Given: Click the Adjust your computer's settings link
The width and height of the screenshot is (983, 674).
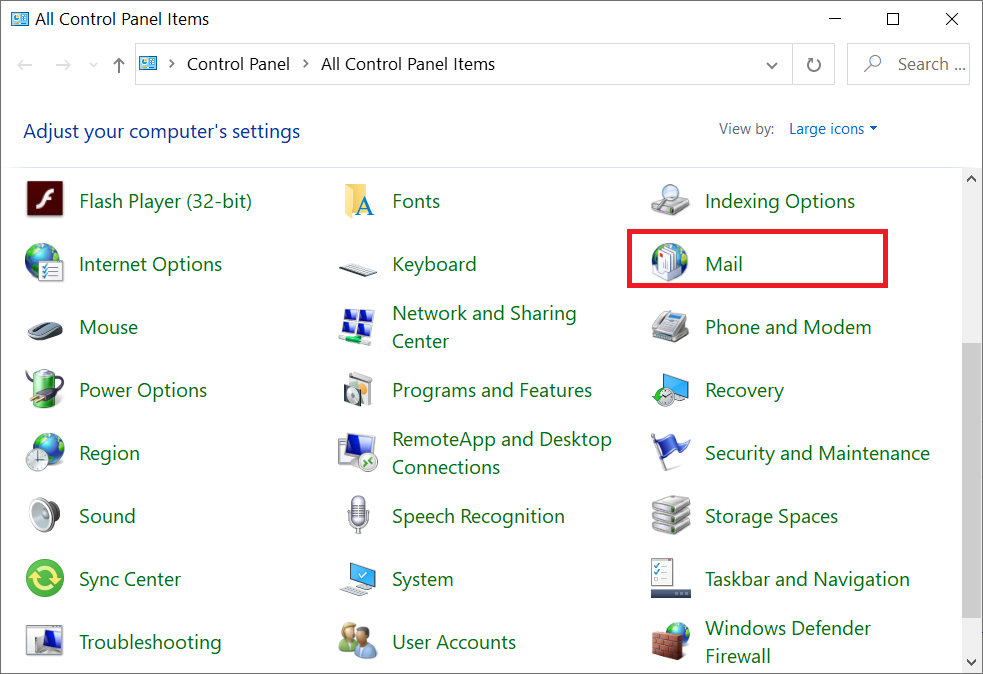Looking at the screenshot, I should pos(161,131).
